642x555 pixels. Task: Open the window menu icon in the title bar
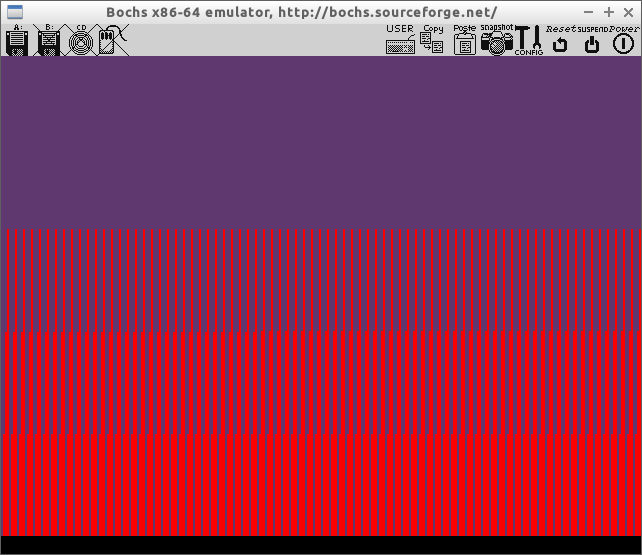[15, 12]
